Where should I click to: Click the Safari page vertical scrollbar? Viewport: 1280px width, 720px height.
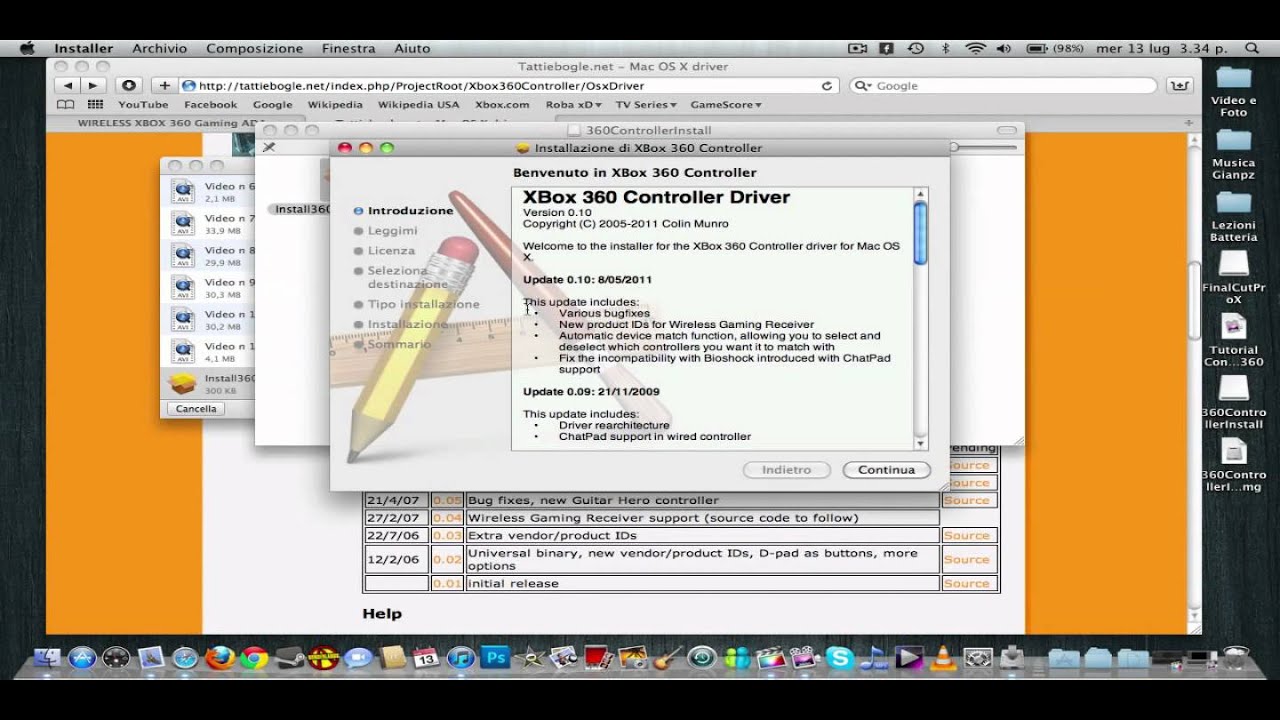coord(1194,302)
